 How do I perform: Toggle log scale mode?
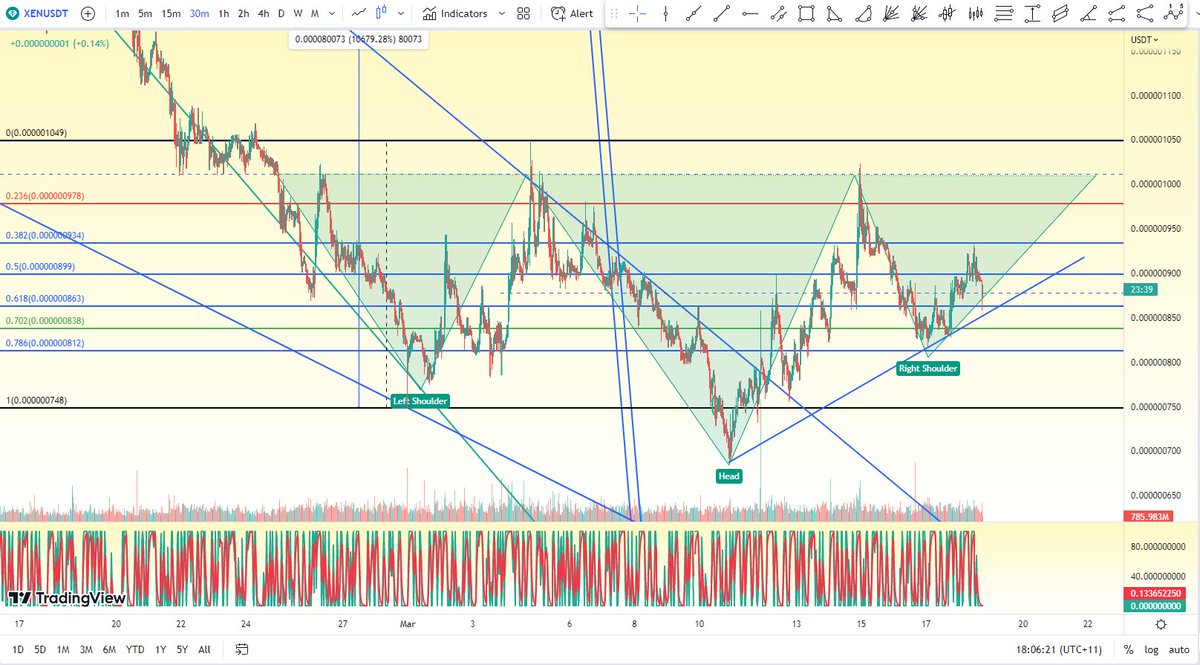[x=1149, y=650]
